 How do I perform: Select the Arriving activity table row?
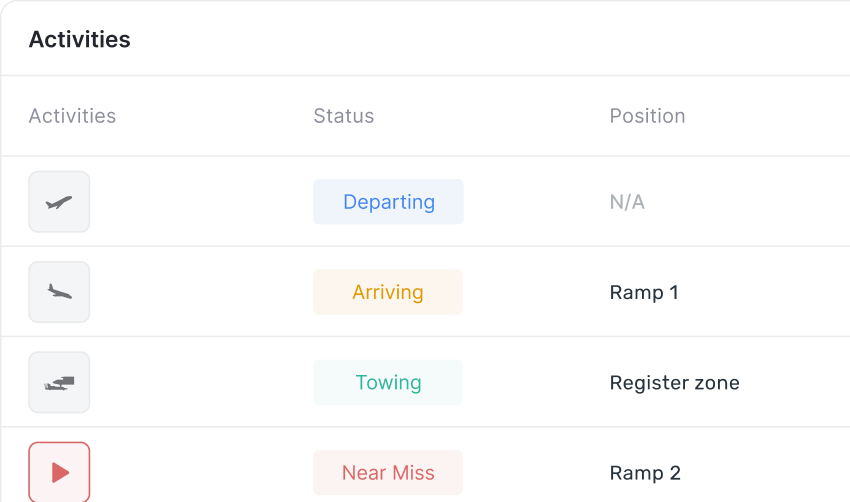click(x=426, y=292)
